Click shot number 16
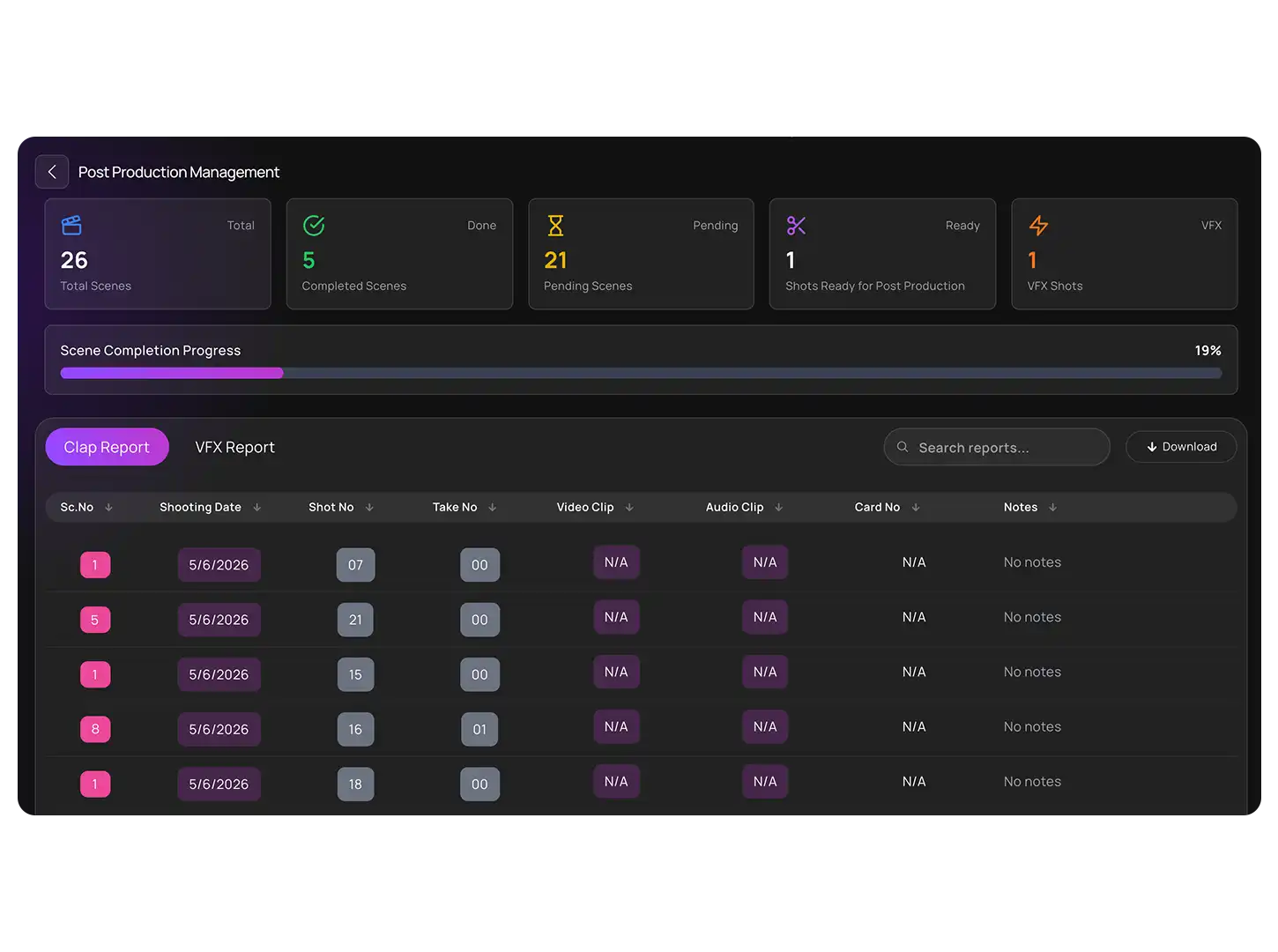This screenshot has height=952, width=1278. 355,729
